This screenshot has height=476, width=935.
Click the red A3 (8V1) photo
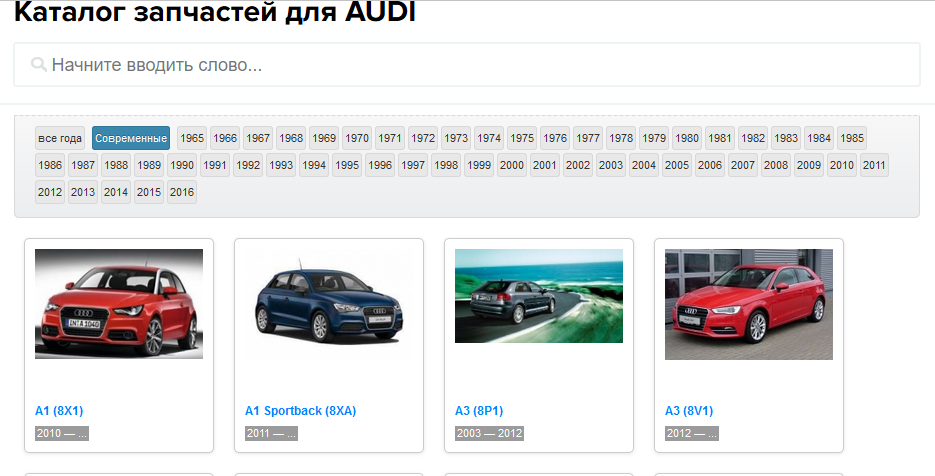click(749, 304)
